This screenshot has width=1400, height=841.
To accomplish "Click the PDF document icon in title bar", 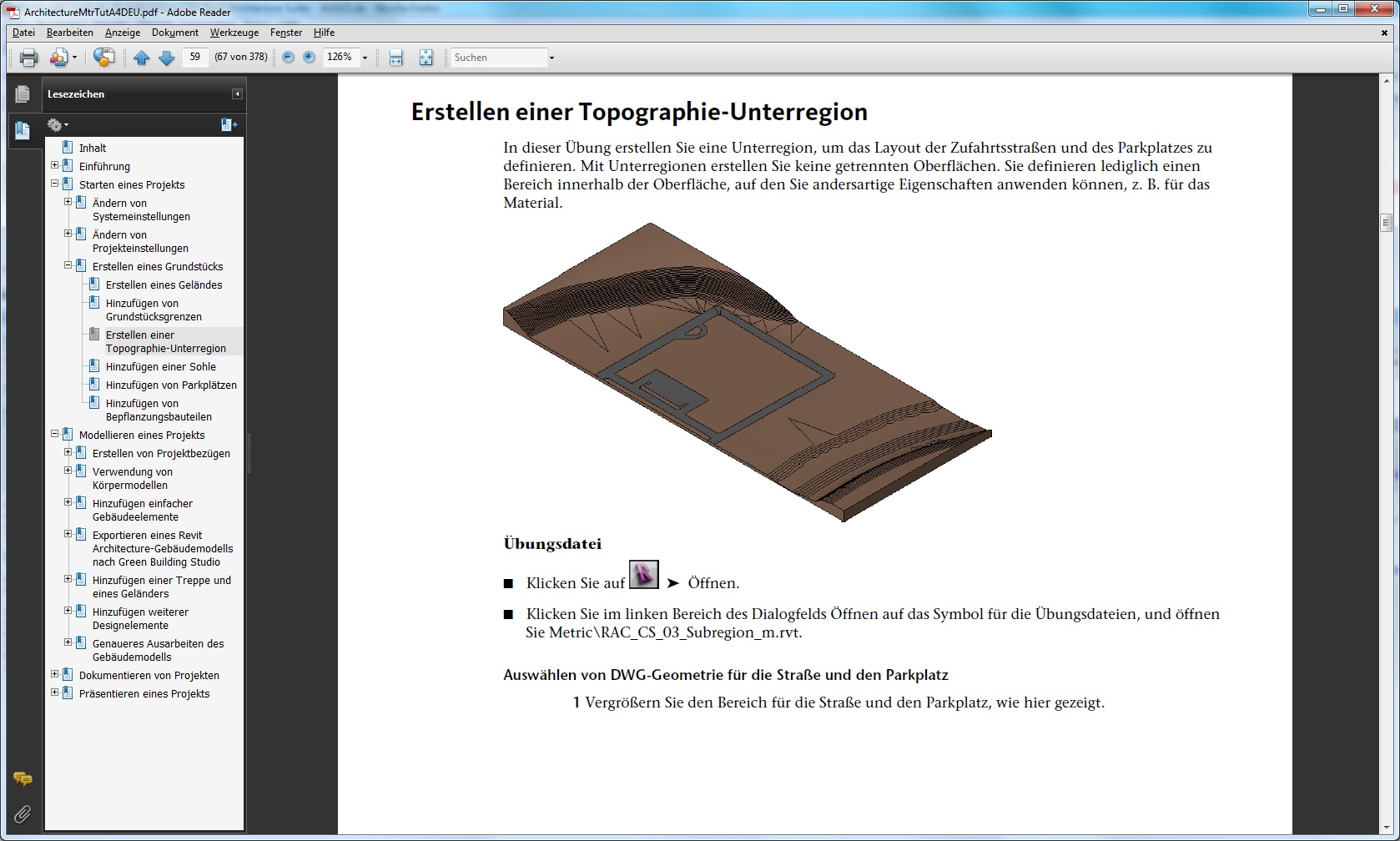I will (x=13, y=12).
